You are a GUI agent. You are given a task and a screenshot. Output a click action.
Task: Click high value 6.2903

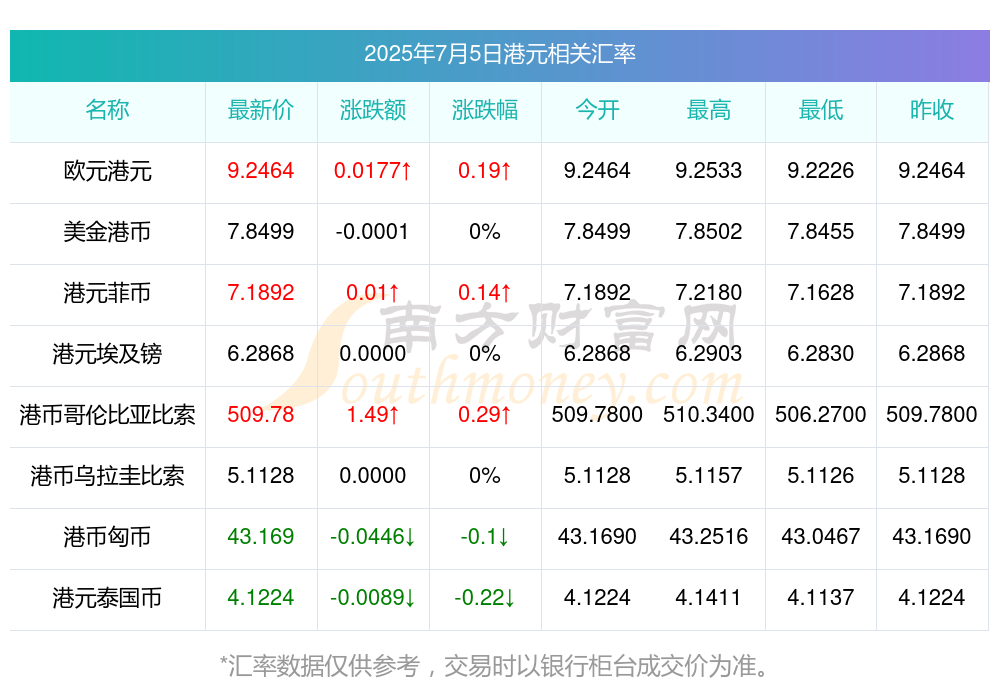(709, 353)
